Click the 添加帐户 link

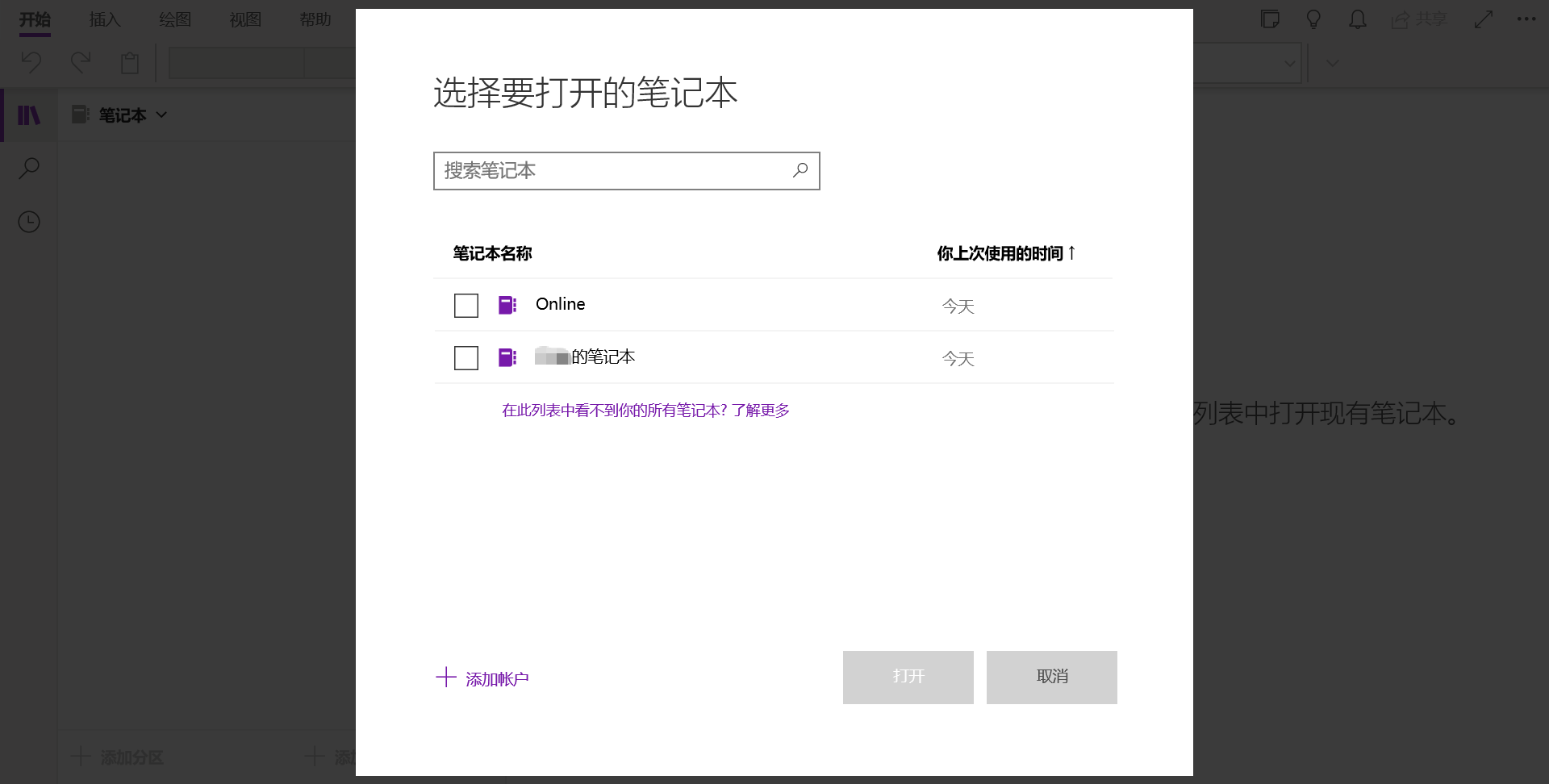pyautogui.click(x=497, y=679)
